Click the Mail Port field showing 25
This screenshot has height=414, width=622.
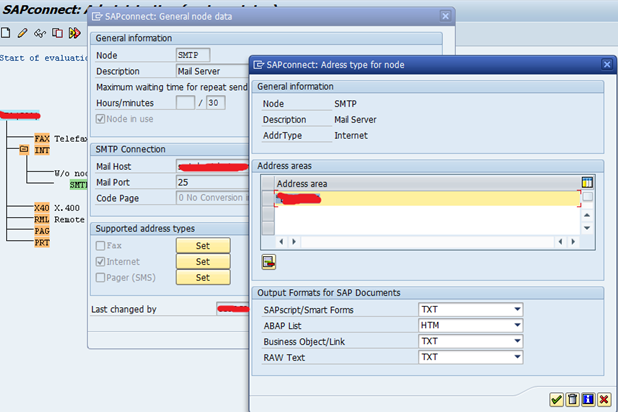click(x=212, y=182)
